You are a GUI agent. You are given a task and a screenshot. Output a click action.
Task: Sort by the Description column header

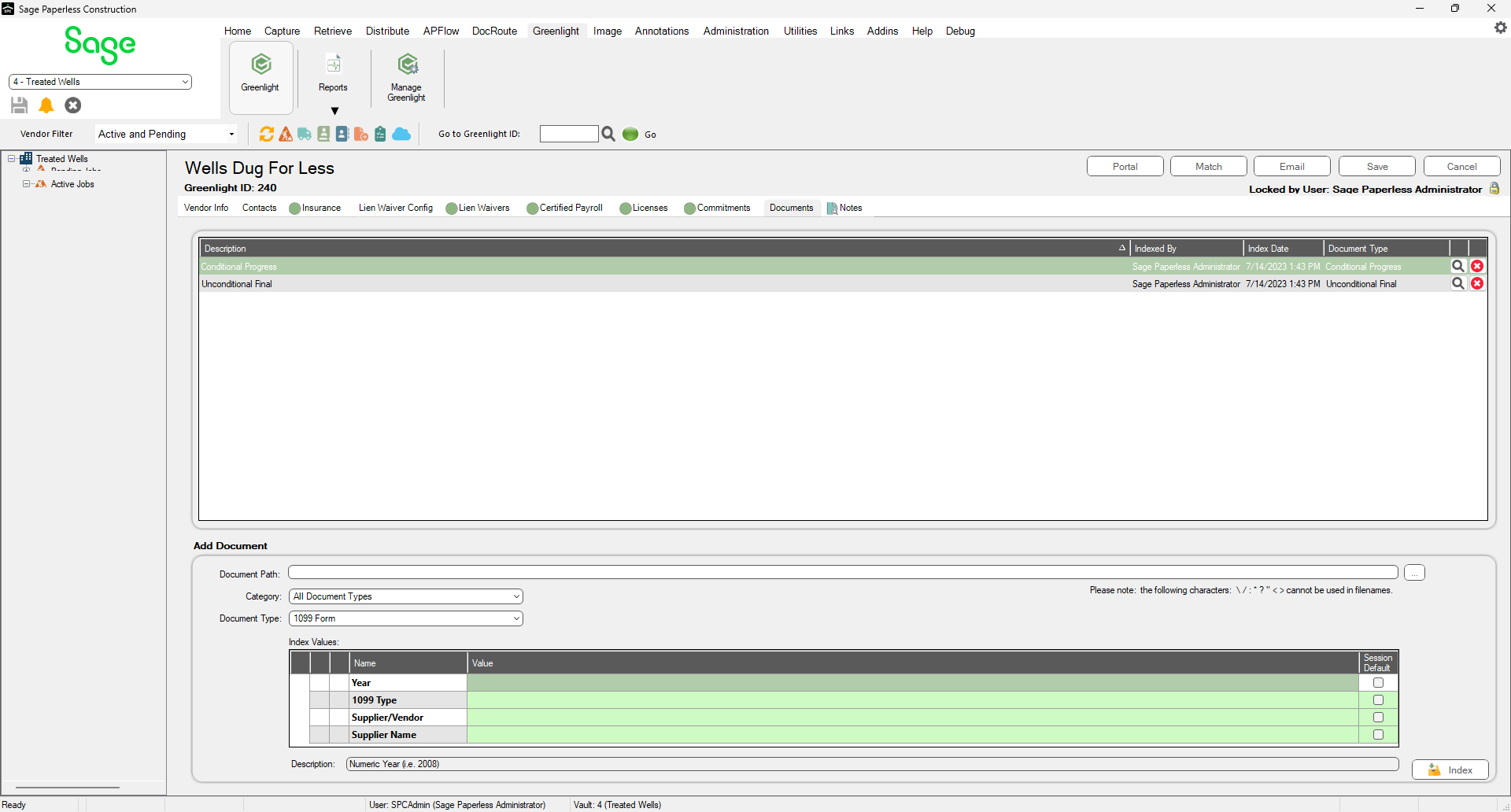(x=664, y=249)
